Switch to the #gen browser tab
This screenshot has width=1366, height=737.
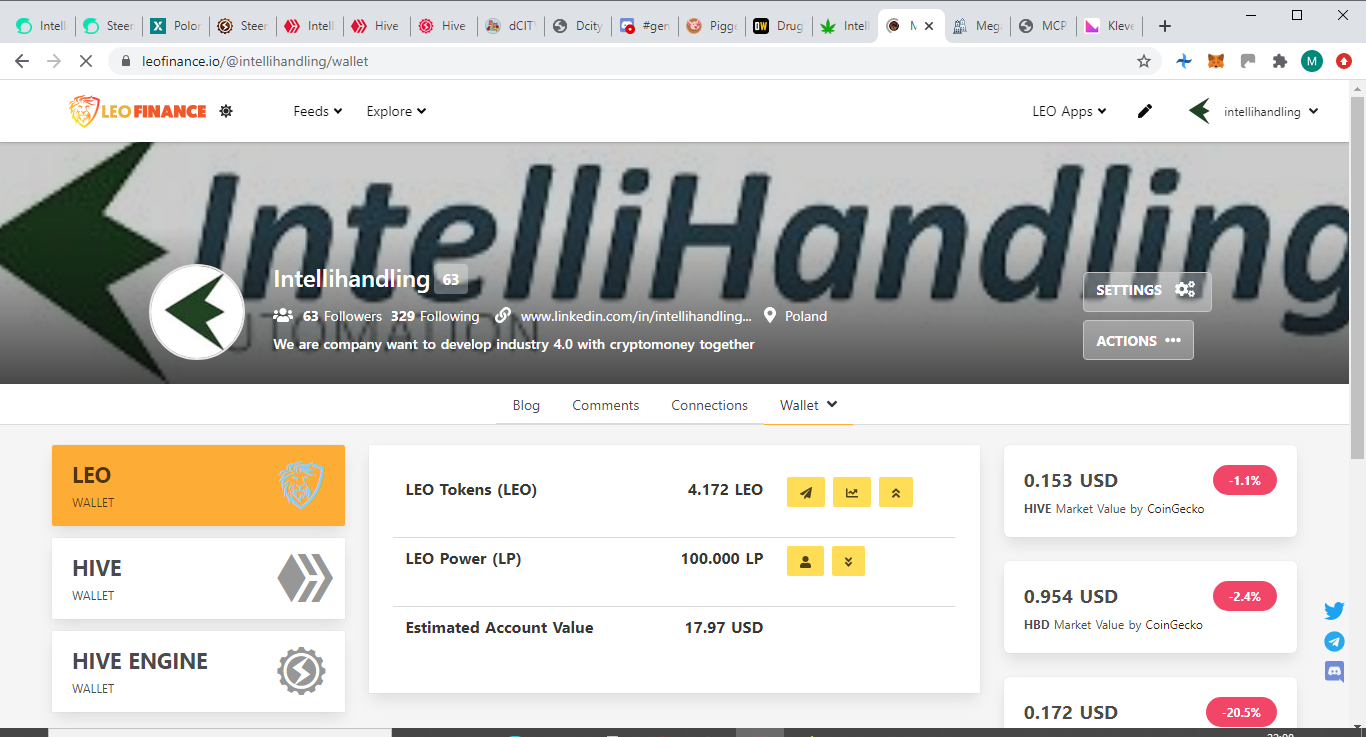tap(644, 26)
